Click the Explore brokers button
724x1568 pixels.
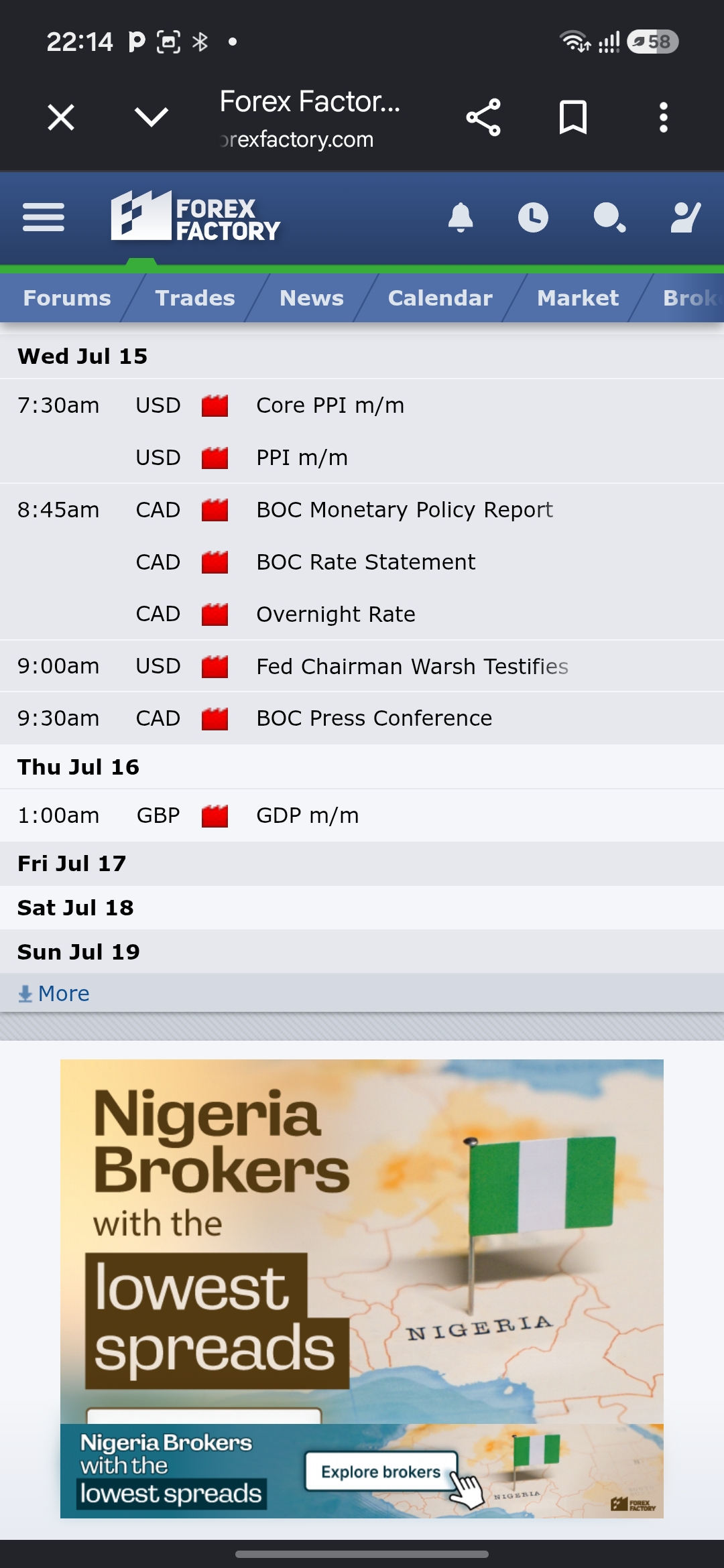381,1472
